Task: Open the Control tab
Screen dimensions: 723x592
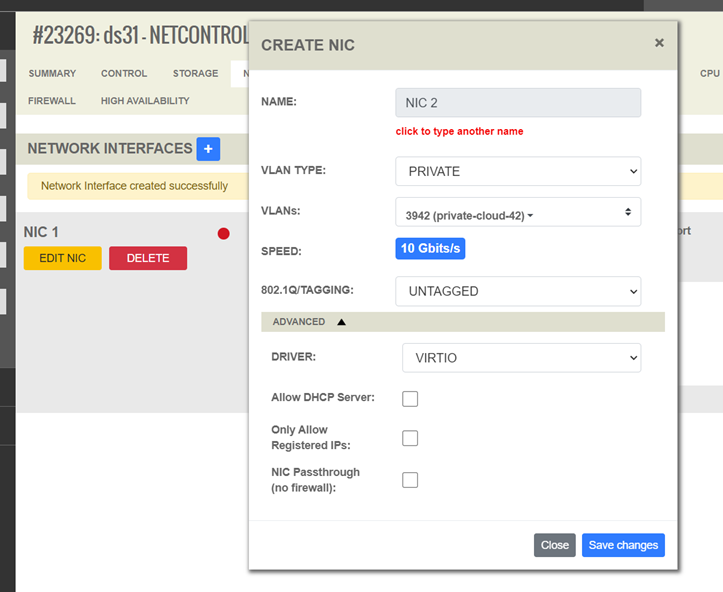Action: 124,73
